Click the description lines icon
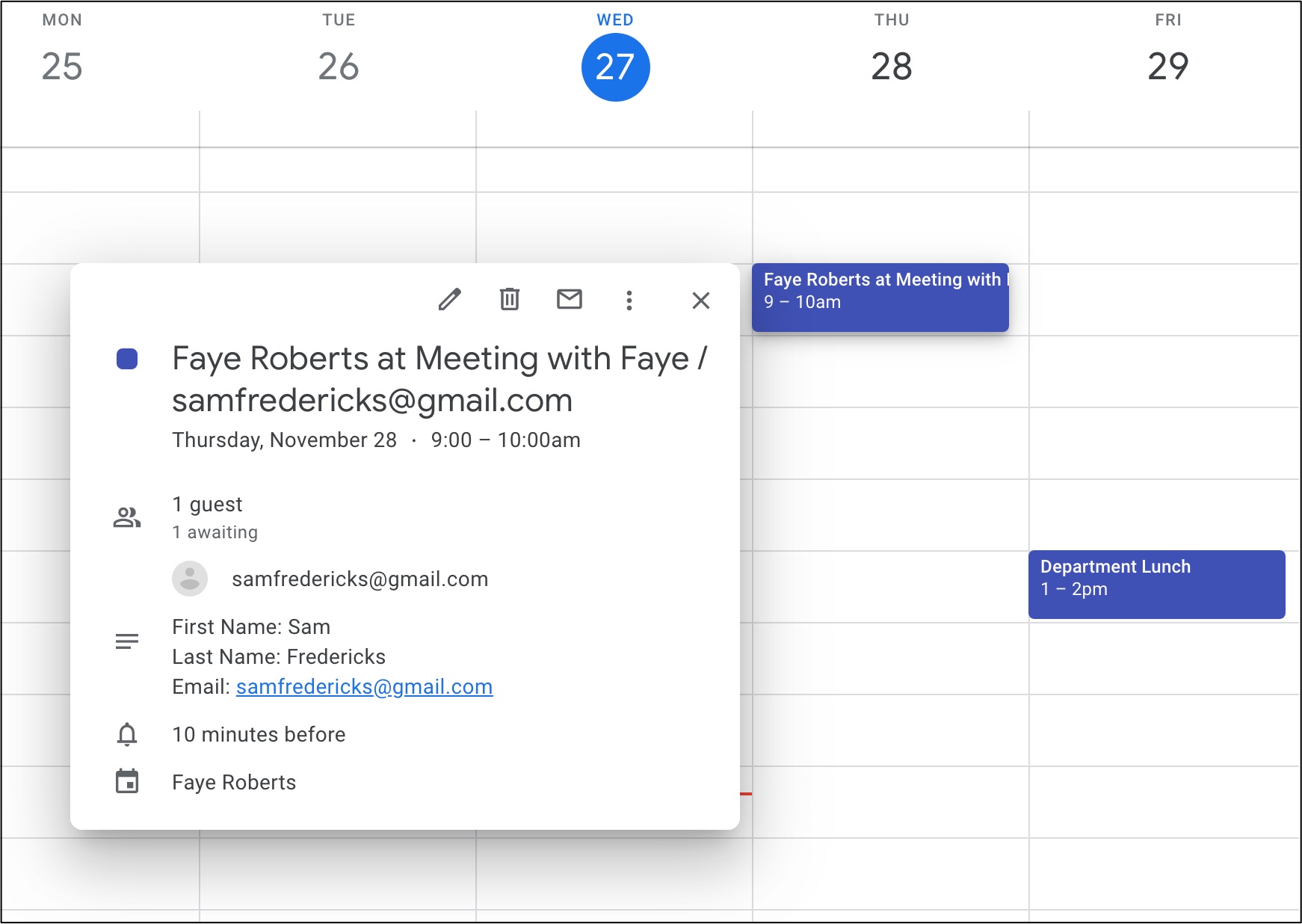This screenshot has width=1302, height=924. point(127,641)
